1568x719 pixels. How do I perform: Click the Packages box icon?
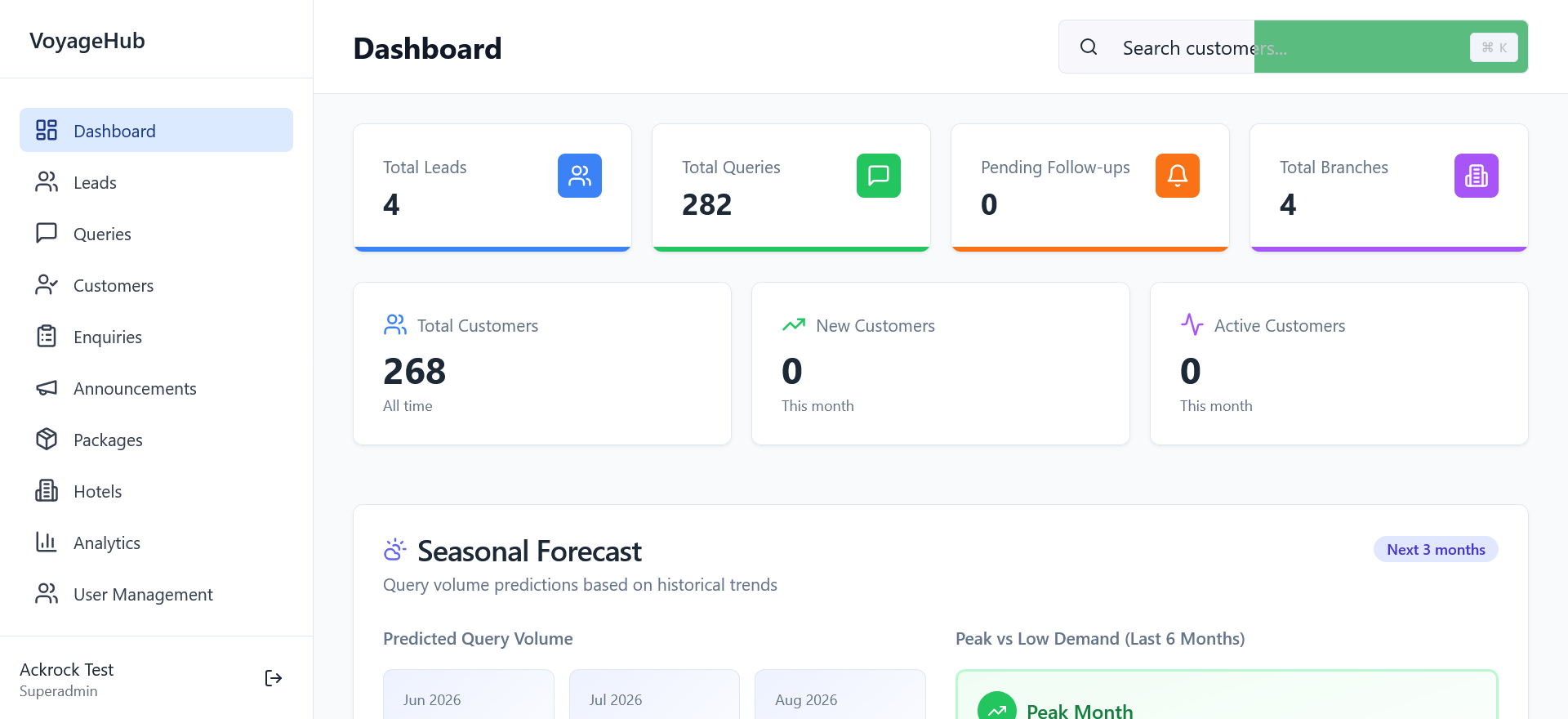pos(47,439)
